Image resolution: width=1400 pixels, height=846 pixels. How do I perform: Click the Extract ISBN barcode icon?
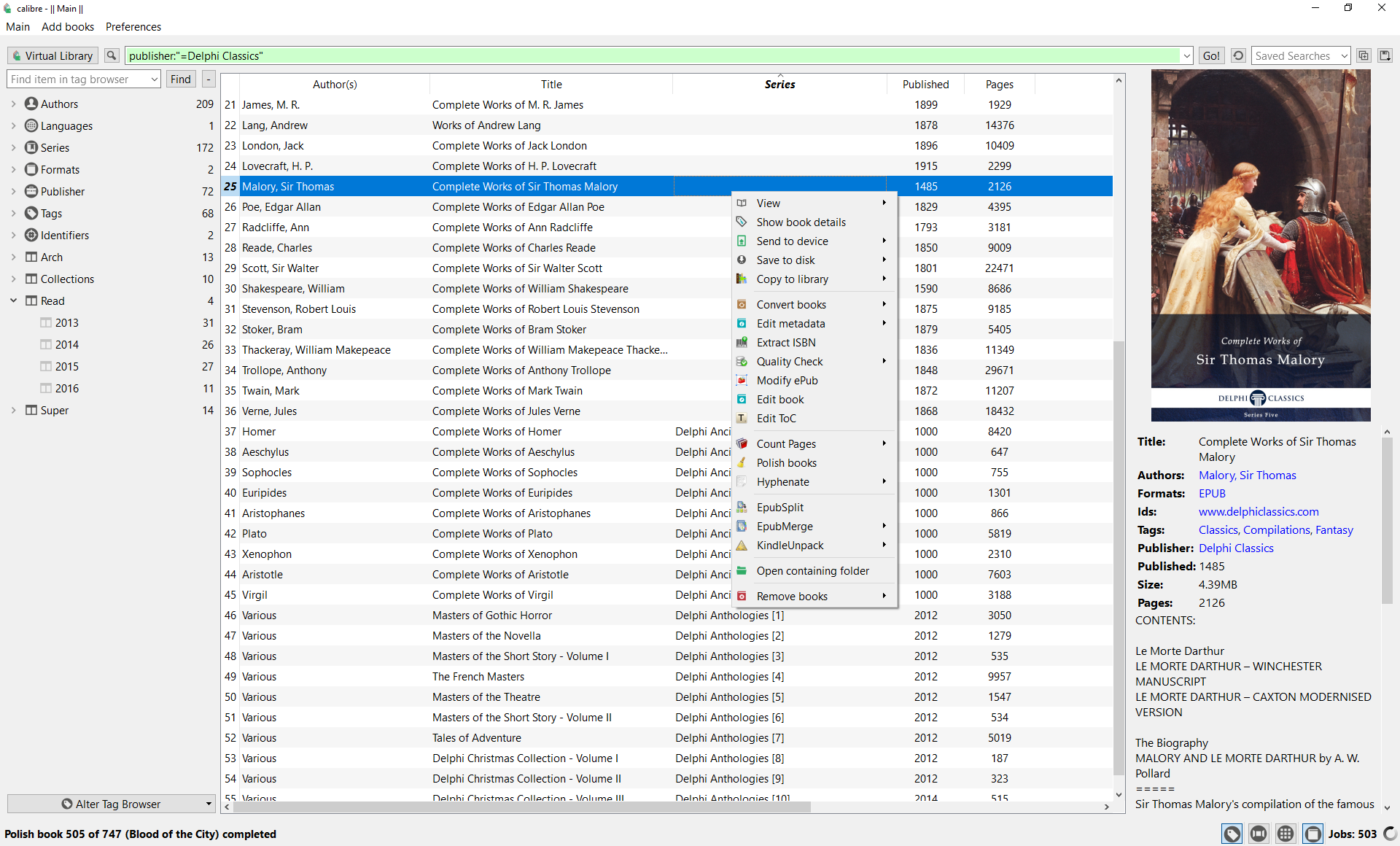pos(742,343)
